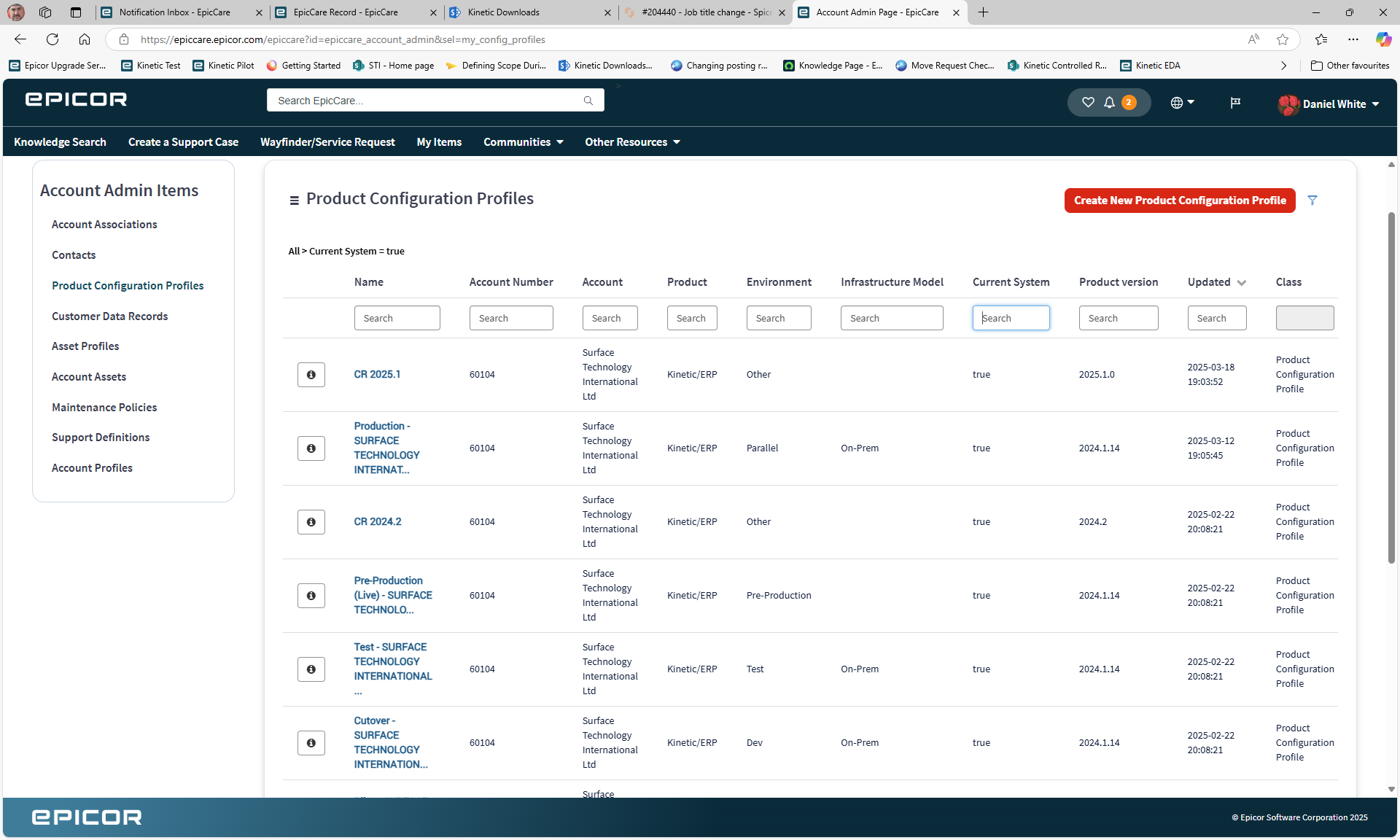Open Kinetic EDA bookmark

coord(1151,66)
